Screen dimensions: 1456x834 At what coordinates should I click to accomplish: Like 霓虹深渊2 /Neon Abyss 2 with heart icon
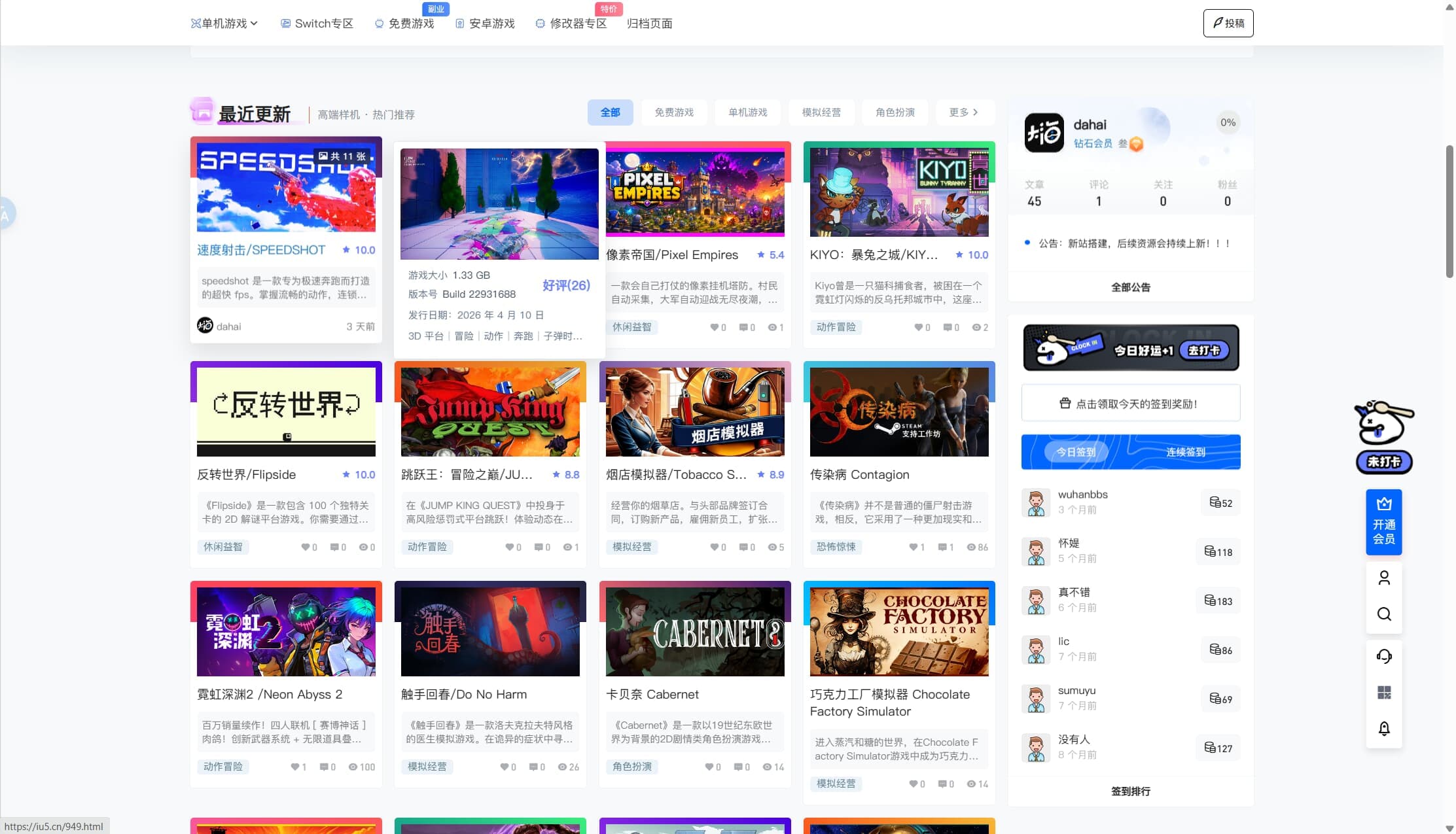pos(295,767)
